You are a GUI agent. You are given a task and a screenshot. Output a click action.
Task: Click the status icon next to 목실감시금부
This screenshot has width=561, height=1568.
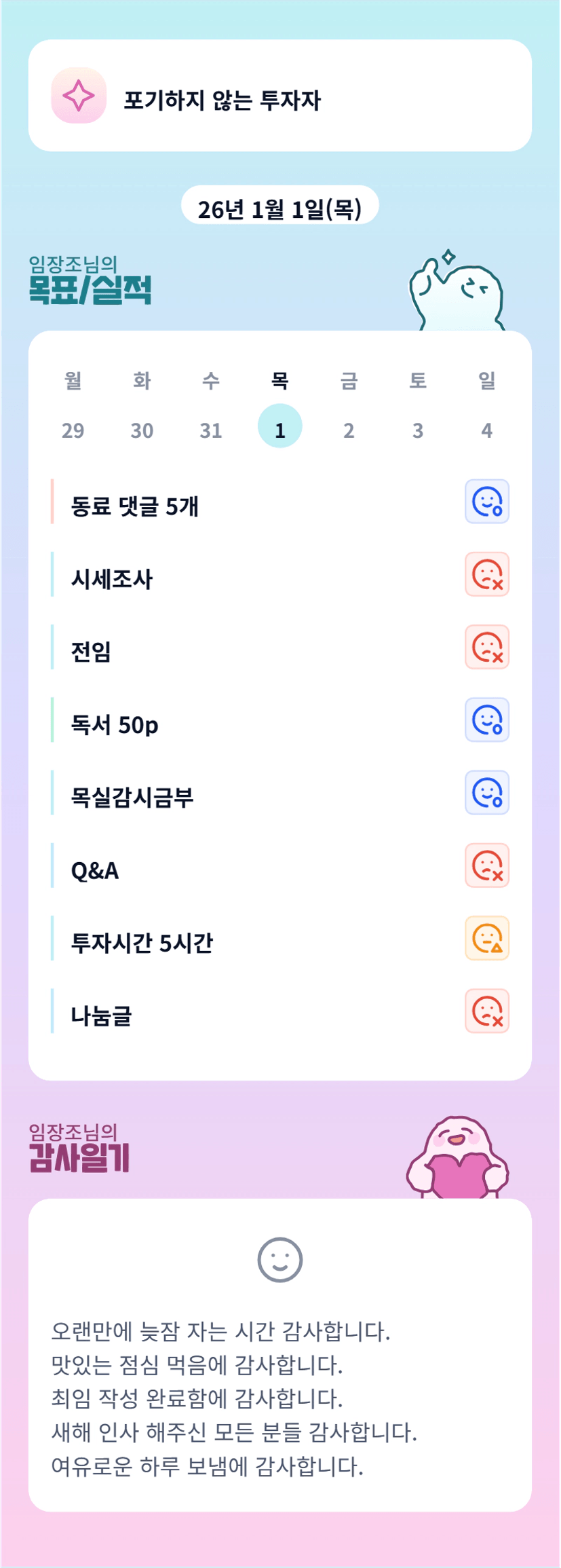(x=486, y=792)
